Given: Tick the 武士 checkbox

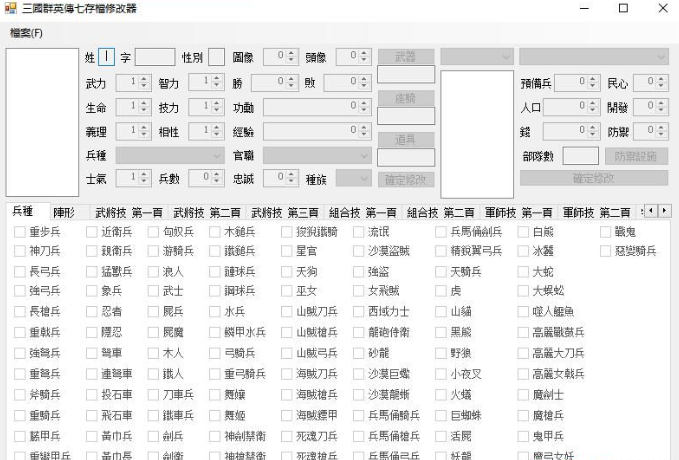Looking at the screenshot, I should click(x=153, y=291).
